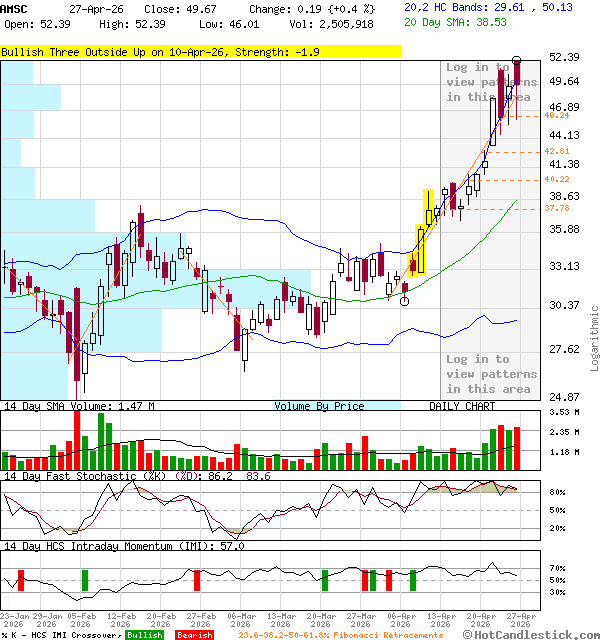The image size is (600, 640).
Task: Click the 37.78 Fibonacci level label
Action: pyautogui.click(x=556, y=208)
